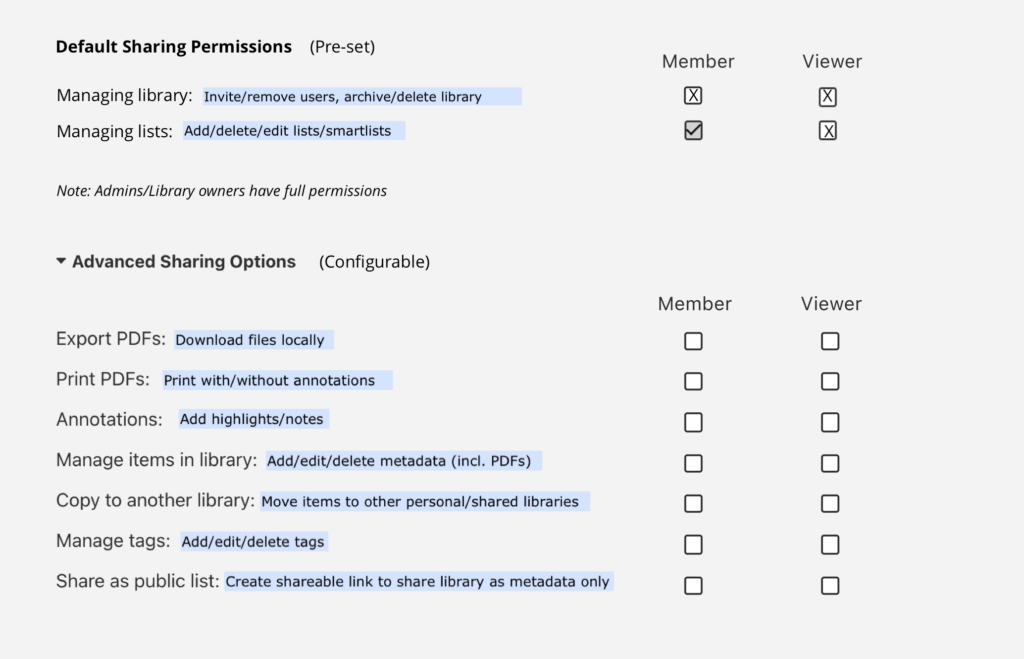Tick Manage items in library for Member
This screenshot has width=1024, height=659.
(693, 463)
